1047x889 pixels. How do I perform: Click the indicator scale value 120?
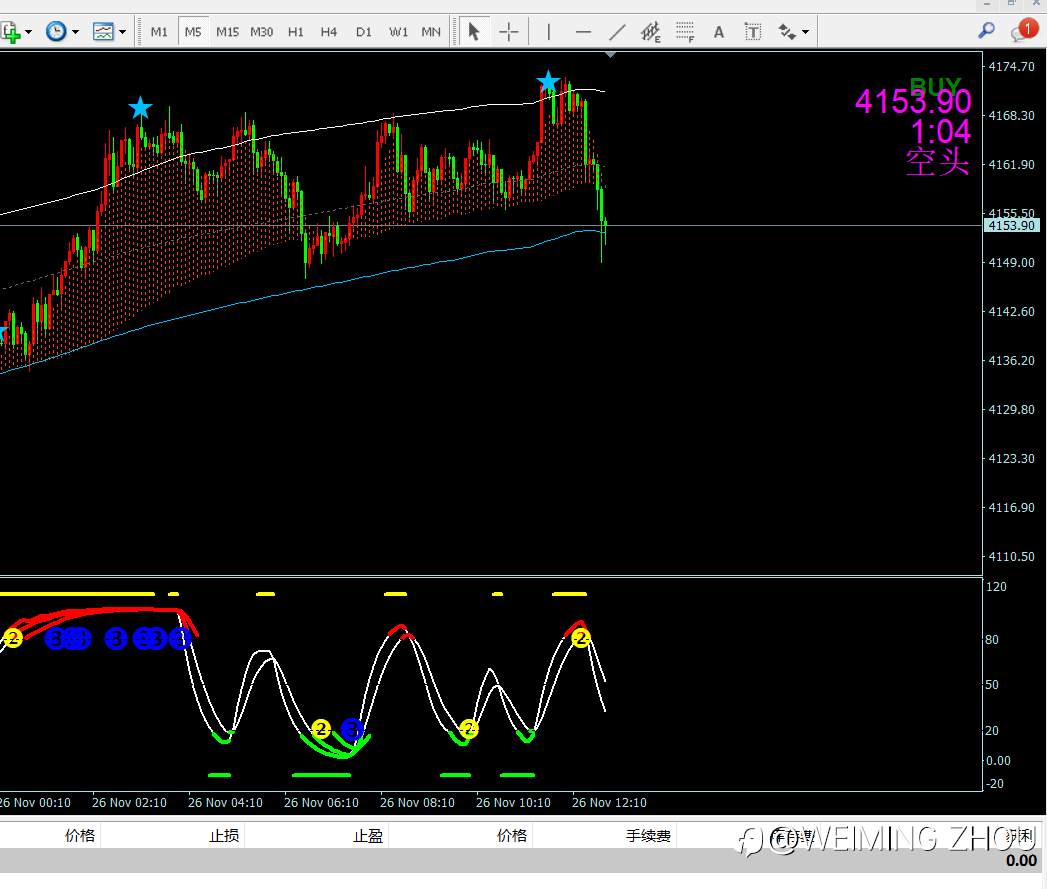[x=996, y=586]
